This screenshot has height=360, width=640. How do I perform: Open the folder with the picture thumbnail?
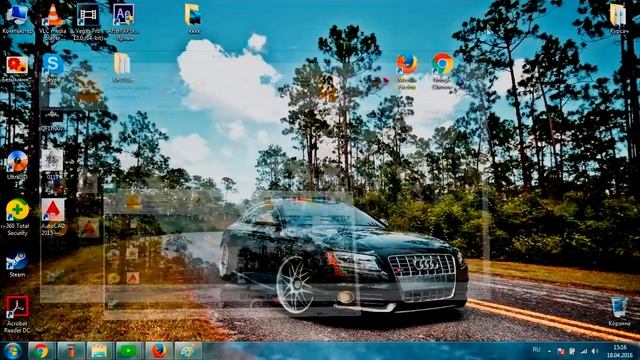(193, 19)
